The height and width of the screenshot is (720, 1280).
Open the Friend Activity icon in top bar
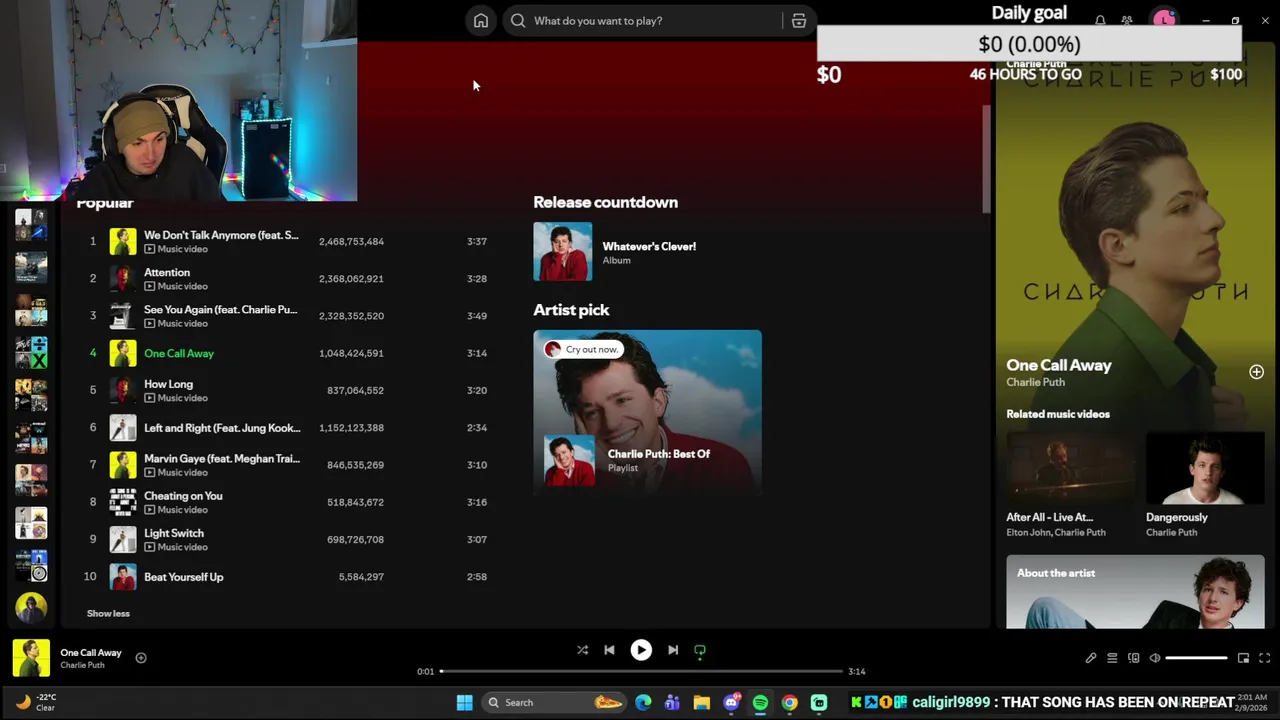pos(1127,20)
